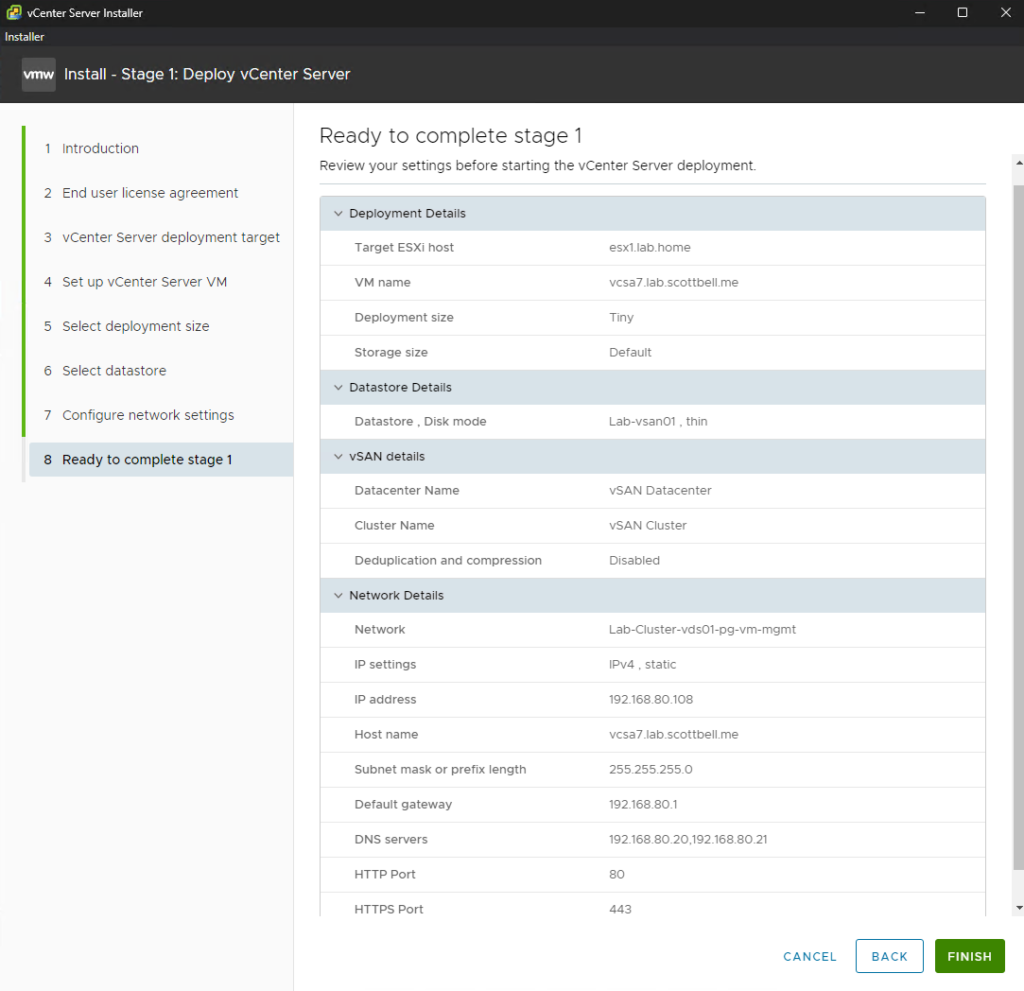Click CANCEL to abort the install
Viewport: 1024px width, 991px height.
click(x=809, y=957)
